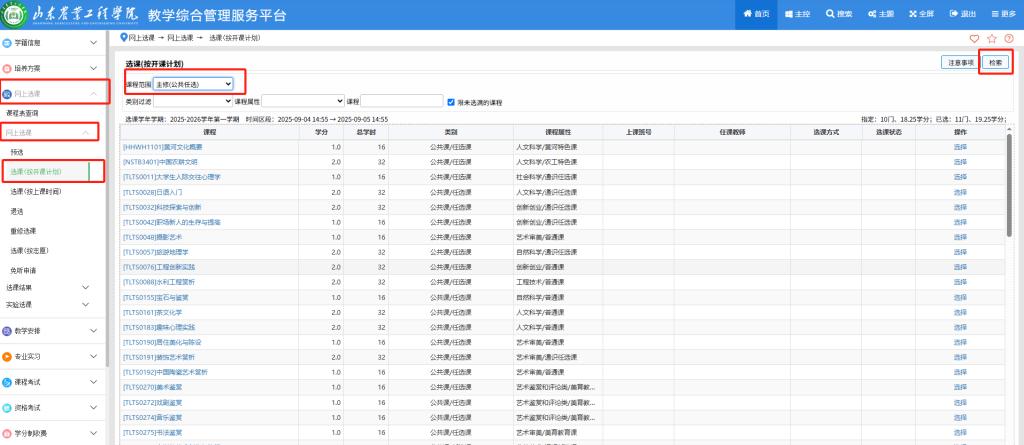Select 选课(按开课计划) in sidebar
This screenshot has height=445, width=1024.
click(35, 172)
